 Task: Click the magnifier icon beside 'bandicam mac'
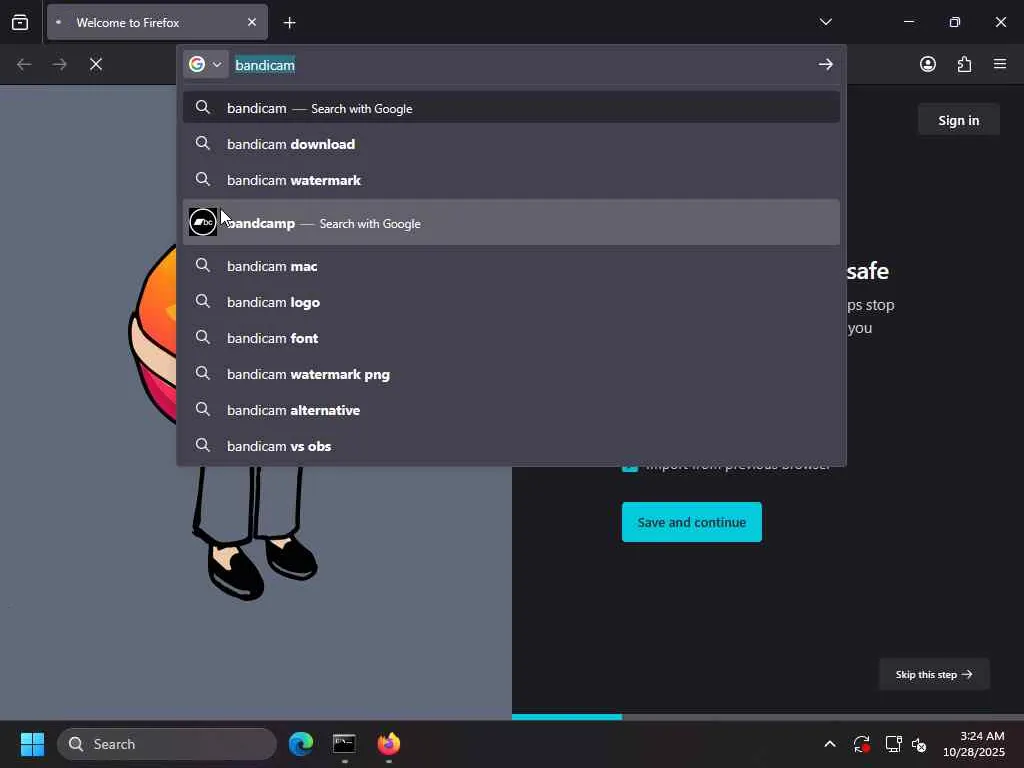pyautogui.click(x=203, y=265)
